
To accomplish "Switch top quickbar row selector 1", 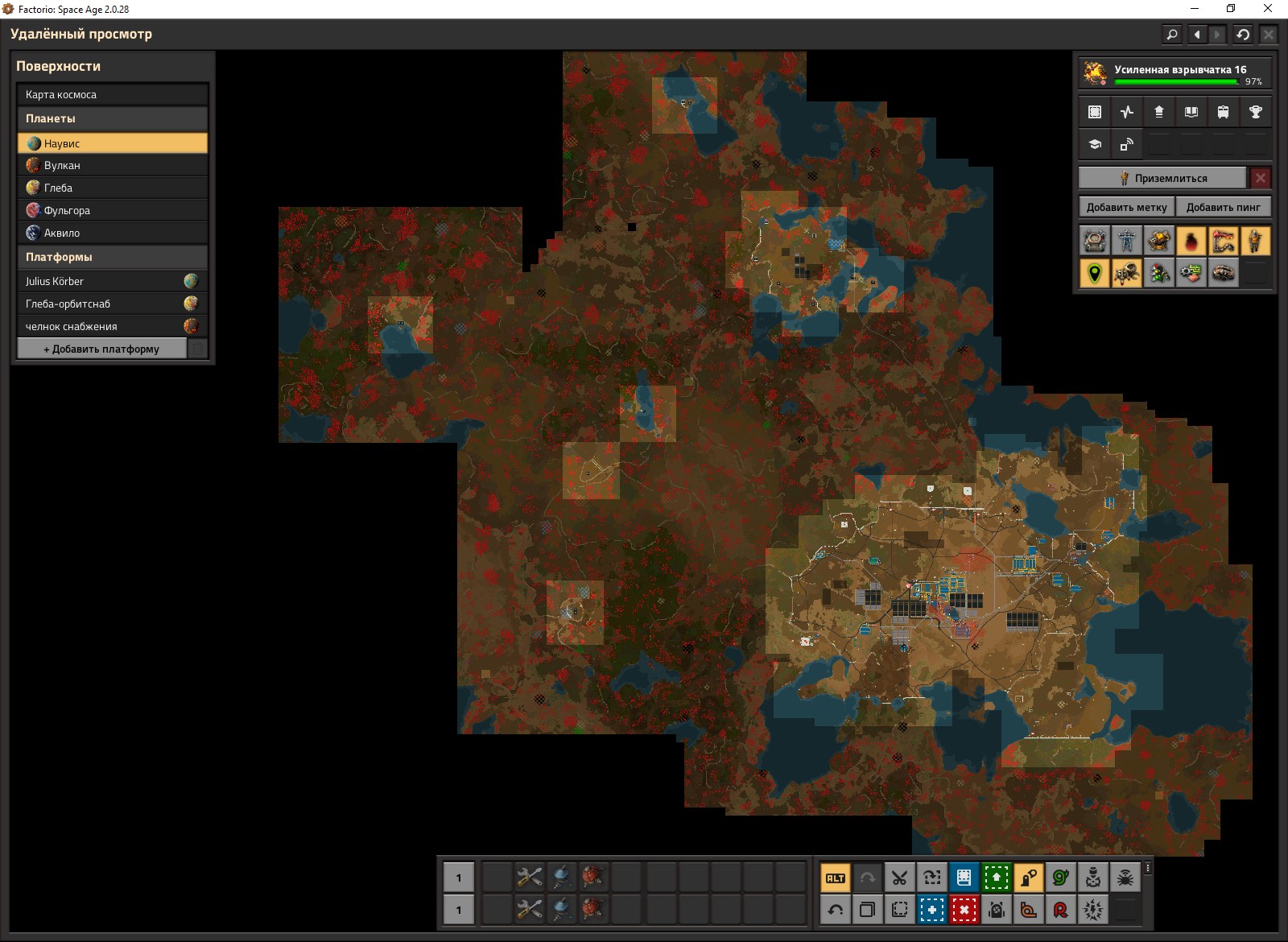I will click(x=459, y=878).
